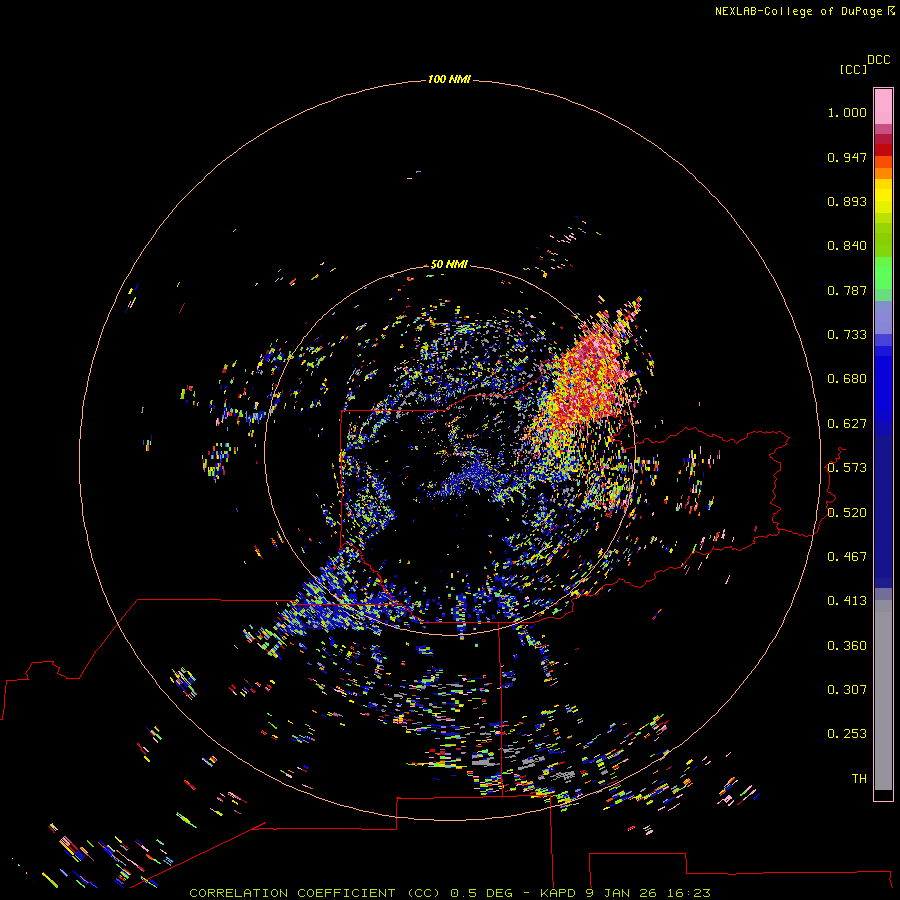Select the 0.787 legend value
This screenshot has width=900, height=900.
[x=847, y=290]
